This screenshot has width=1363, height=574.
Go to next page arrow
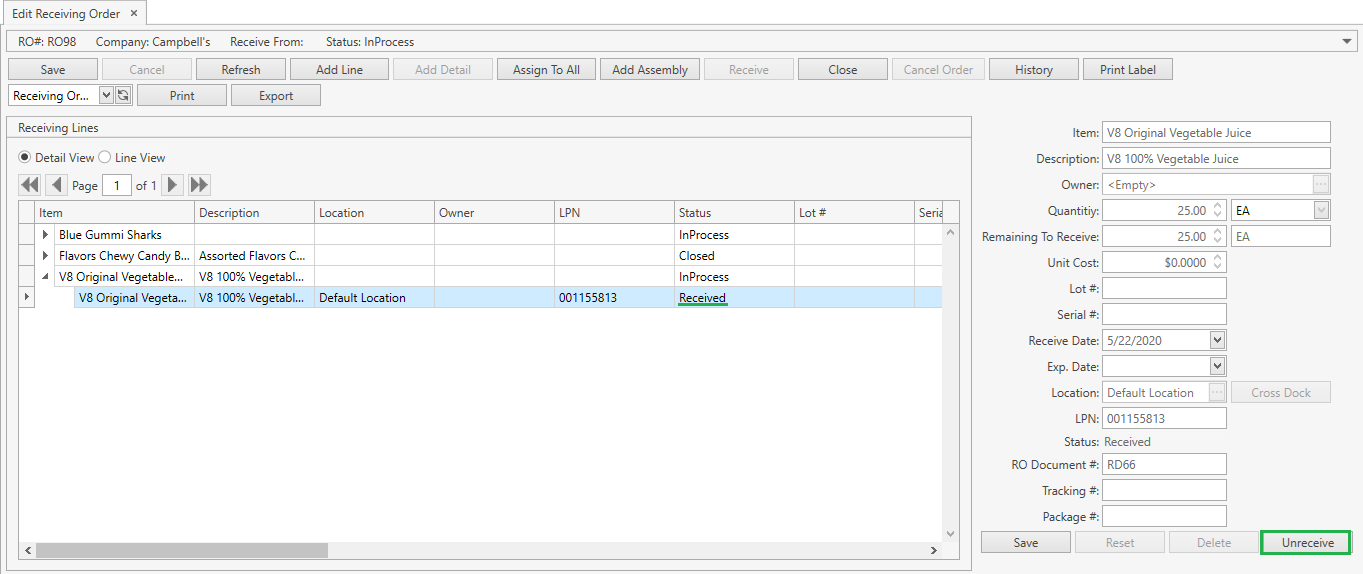pos(172,185)
